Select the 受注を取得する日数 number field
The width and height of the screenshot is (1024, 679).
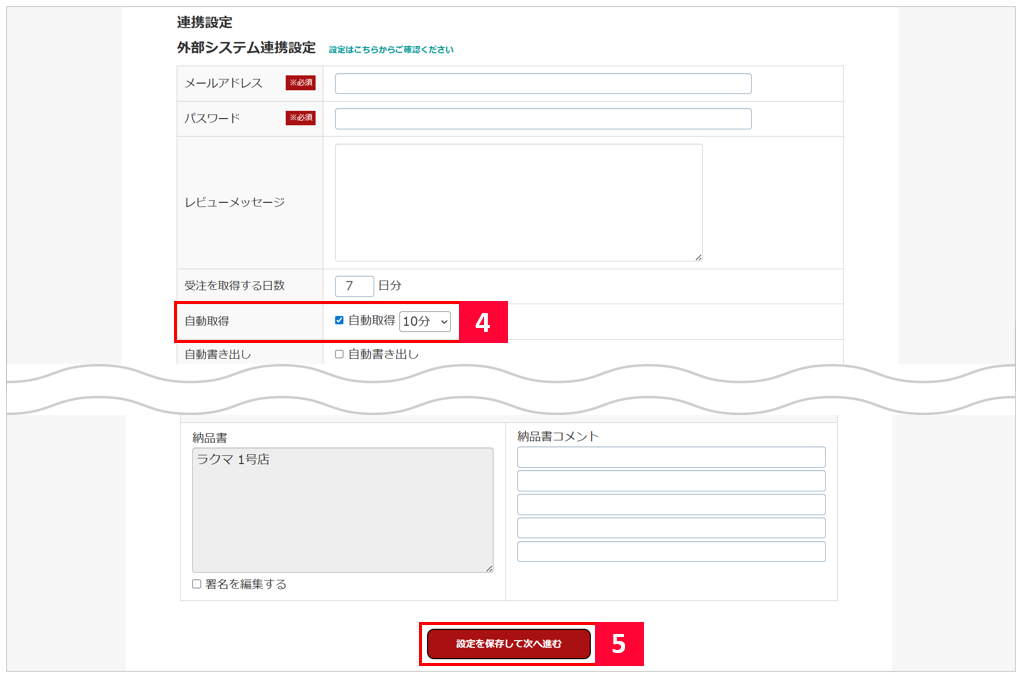[x=354, y=286]
